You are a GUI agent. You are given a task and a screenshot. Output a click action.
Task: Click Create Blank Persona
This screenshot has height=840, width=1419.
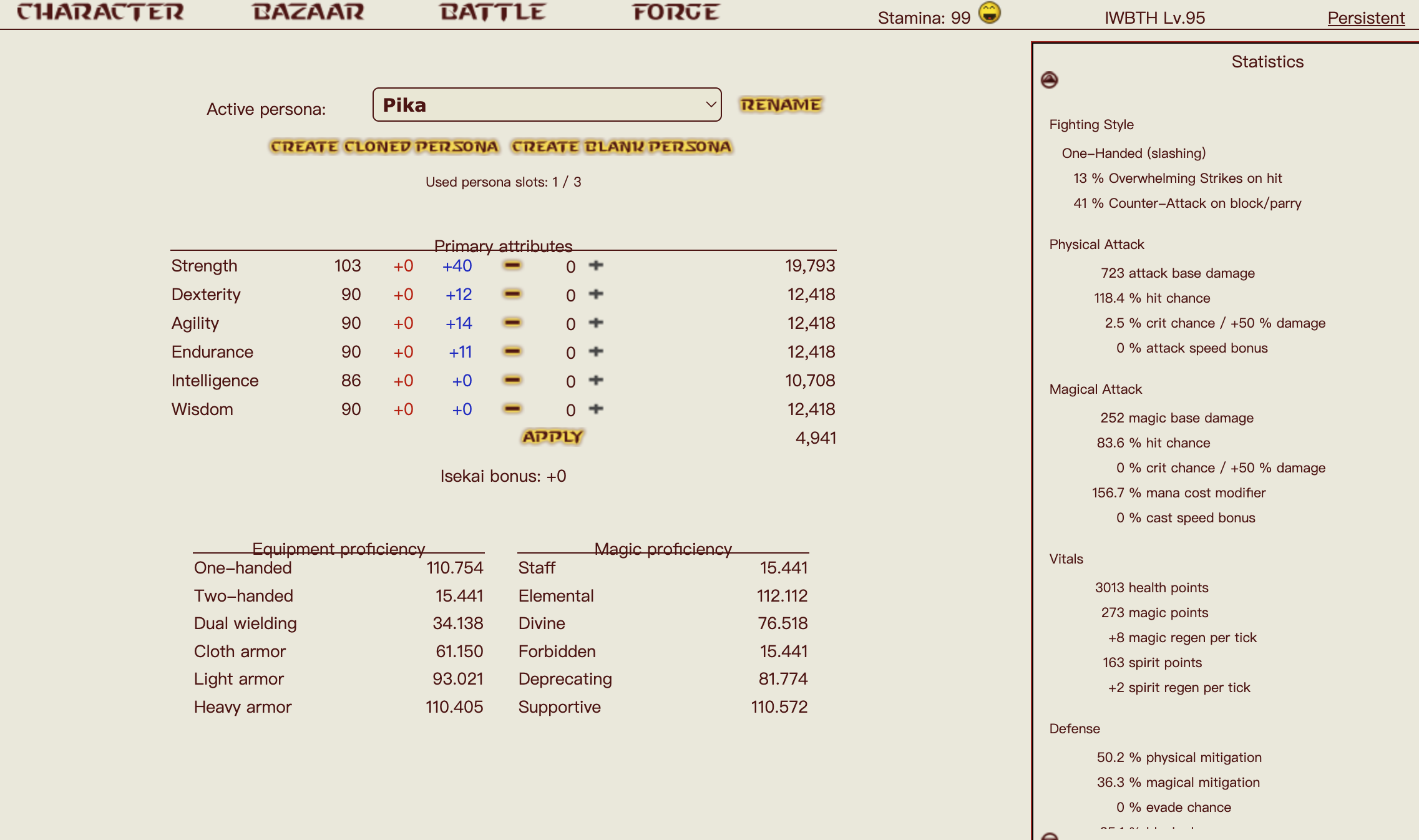pyautogui.click(x=622, y=147)
